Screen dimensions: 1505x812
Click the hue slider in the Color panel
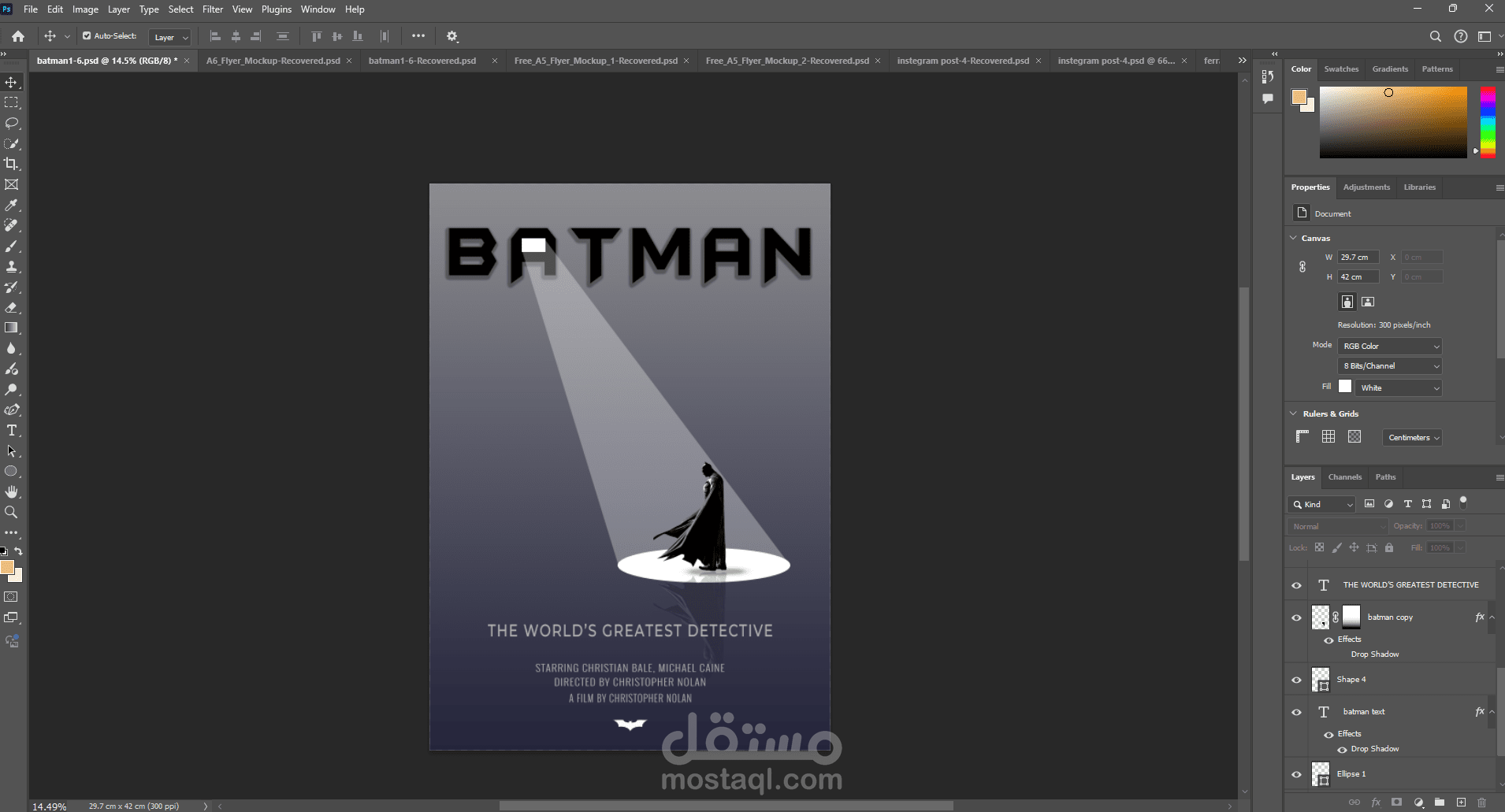[x=1488, y=122]
